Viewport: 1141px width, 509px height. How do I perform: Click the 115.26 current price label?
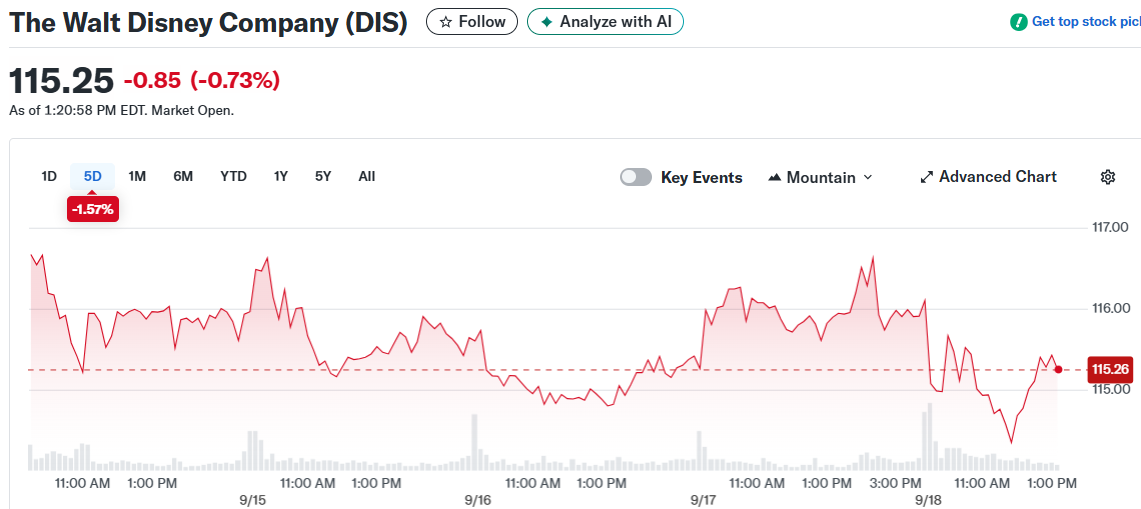pyautogui.click(x=1110, y=370)
